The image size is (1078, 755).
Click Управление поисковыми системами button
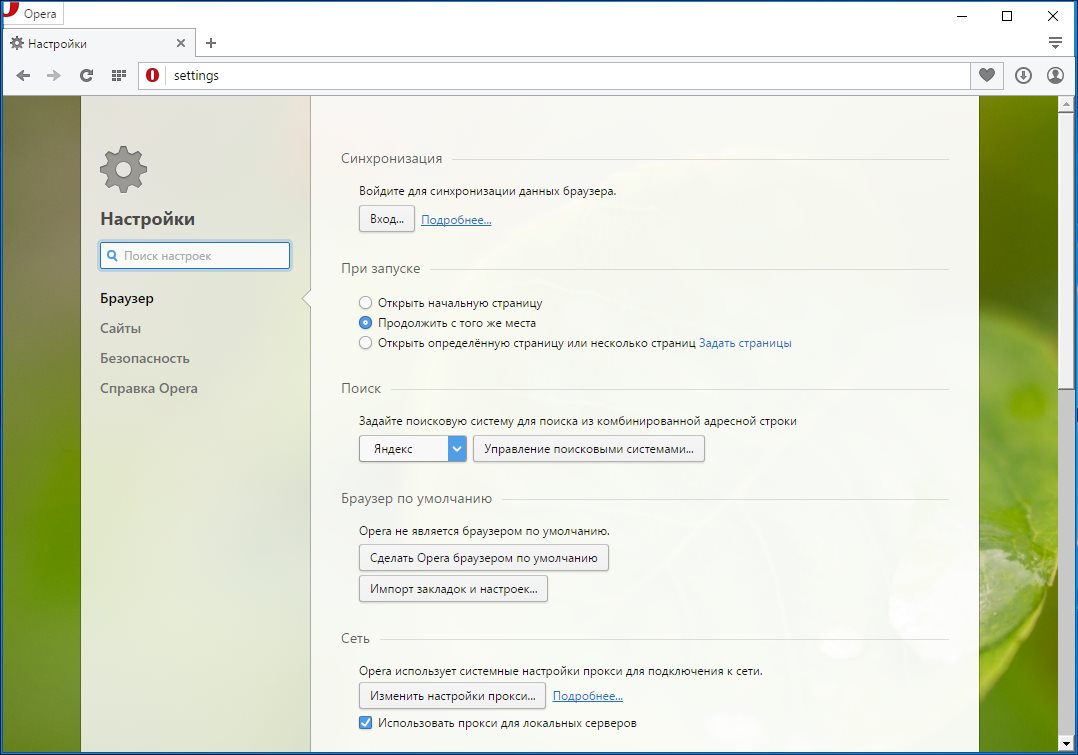tap(588, 448)
